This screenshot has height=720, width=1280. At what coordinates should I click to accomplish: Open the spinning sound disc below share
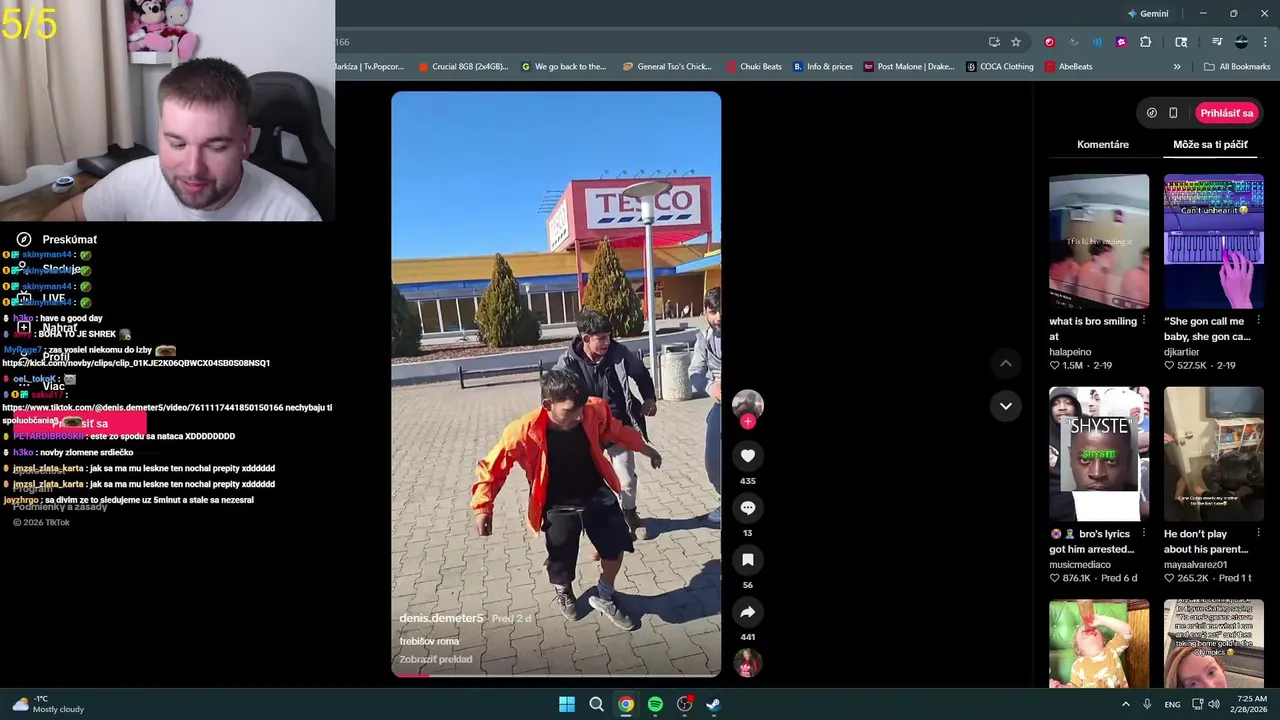[x=747, y=662]
